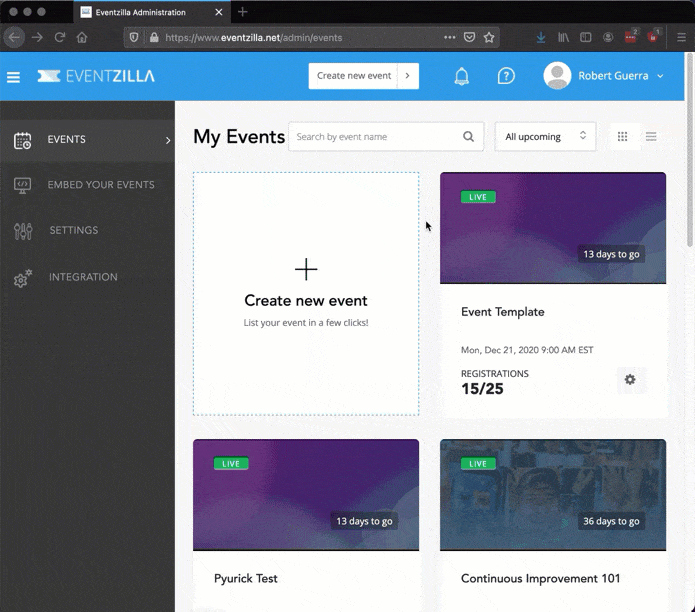
Task: Click the Robert Guerra user name
Action: point(613,76)
